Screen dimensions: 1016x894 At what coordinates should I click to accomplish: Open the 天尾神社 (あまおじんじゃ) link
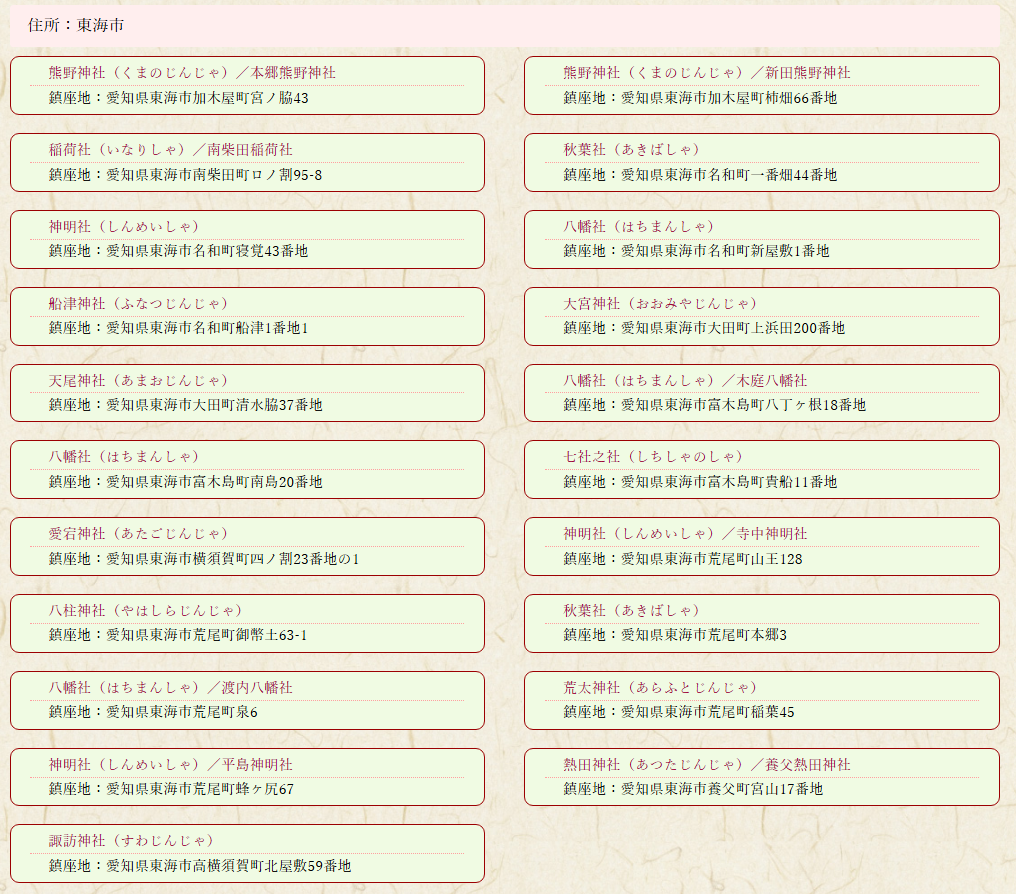138,381
